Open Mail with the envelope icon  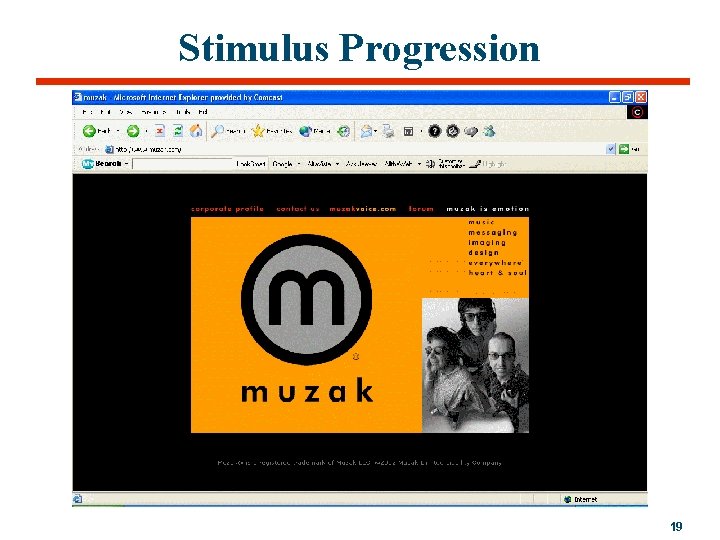pyautogui.click(x=366, y=132)
